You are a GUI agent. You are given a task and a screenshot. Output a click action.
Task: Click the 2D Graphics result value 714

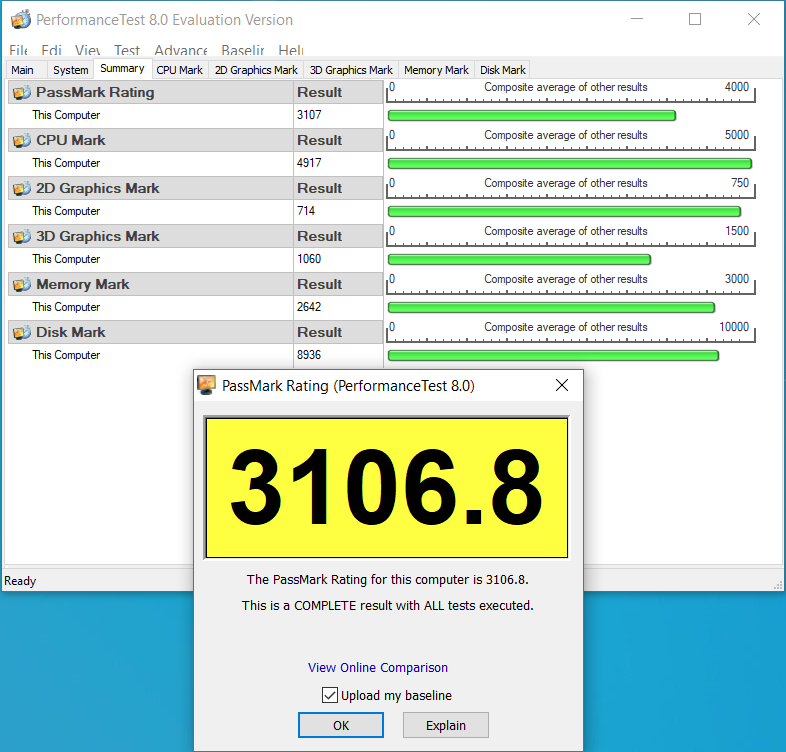point(306,211)
